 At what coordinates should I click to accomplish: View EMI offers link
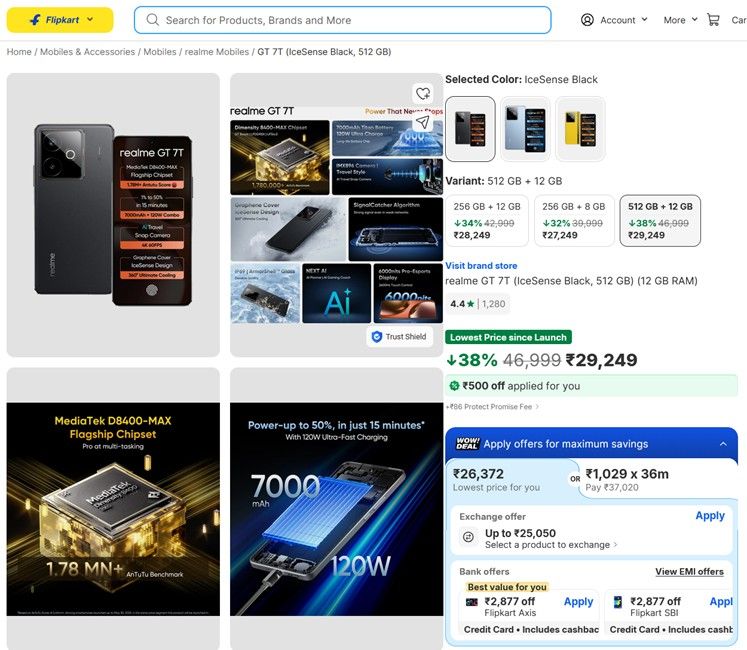[x=689, y=571]
